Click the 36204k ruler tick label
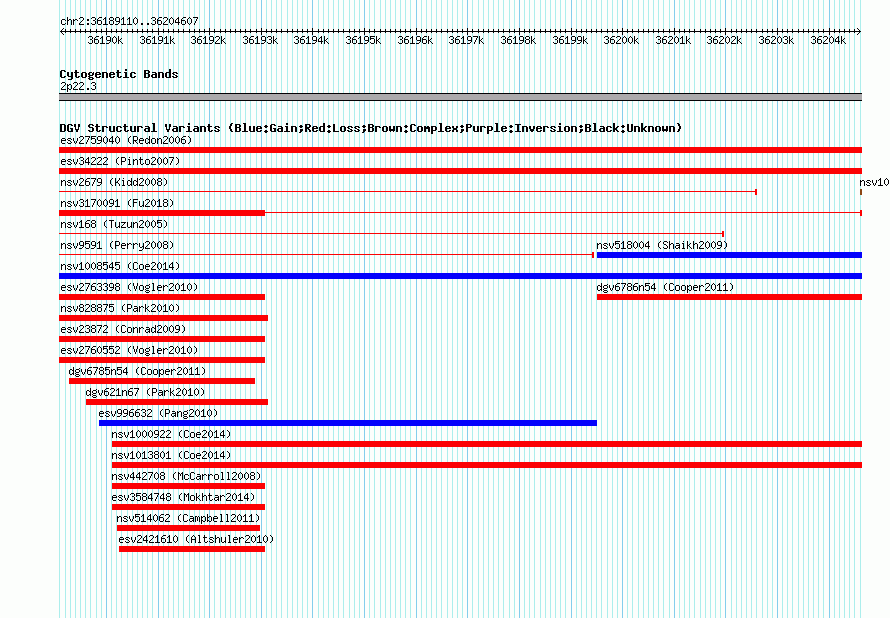The width and height of the screenshot is (890, 618). 828,40
